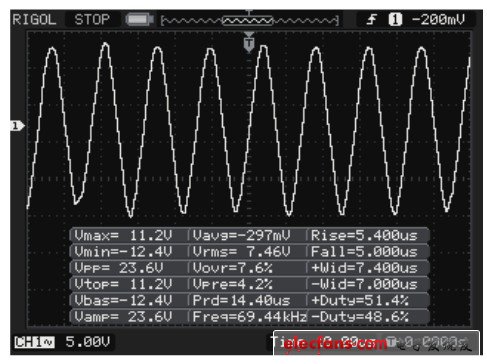487x364 pixels.
Task: Click the STOP run status label
Action: coord(92,20)
